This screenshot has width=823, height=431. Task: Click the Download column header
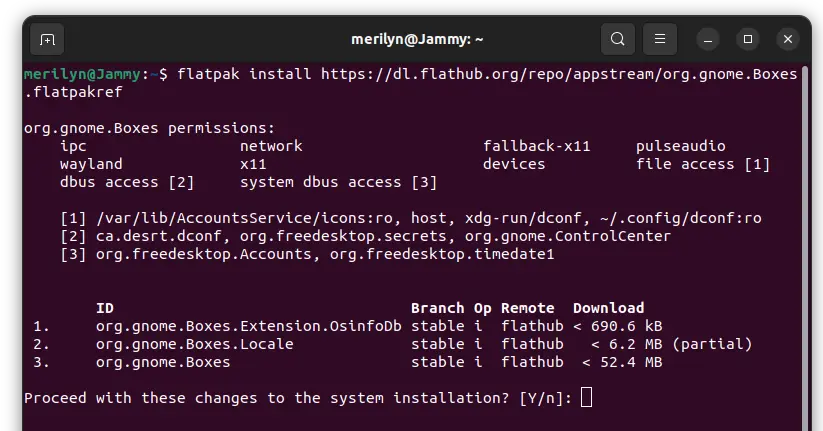point(608,308)
